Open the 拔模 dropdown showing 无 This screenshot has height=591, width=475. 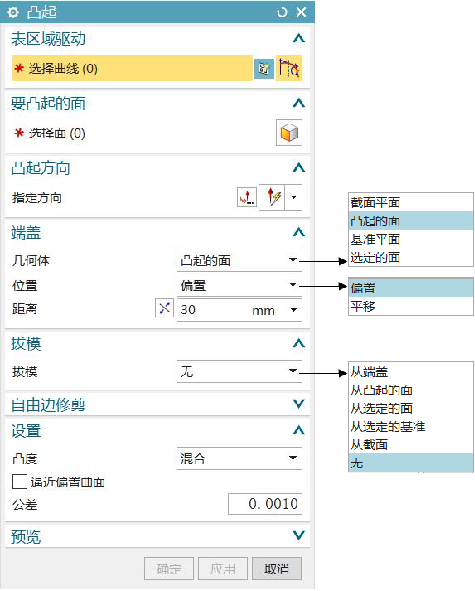239,372
